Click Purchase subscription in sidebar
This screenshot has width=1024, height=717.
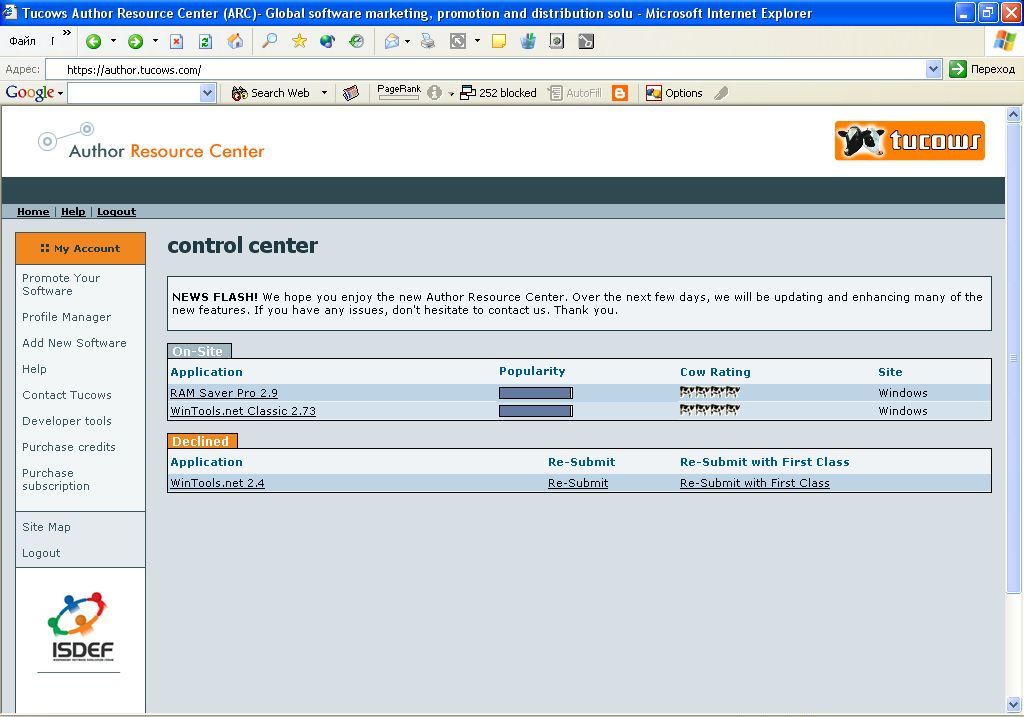point(56,480)
